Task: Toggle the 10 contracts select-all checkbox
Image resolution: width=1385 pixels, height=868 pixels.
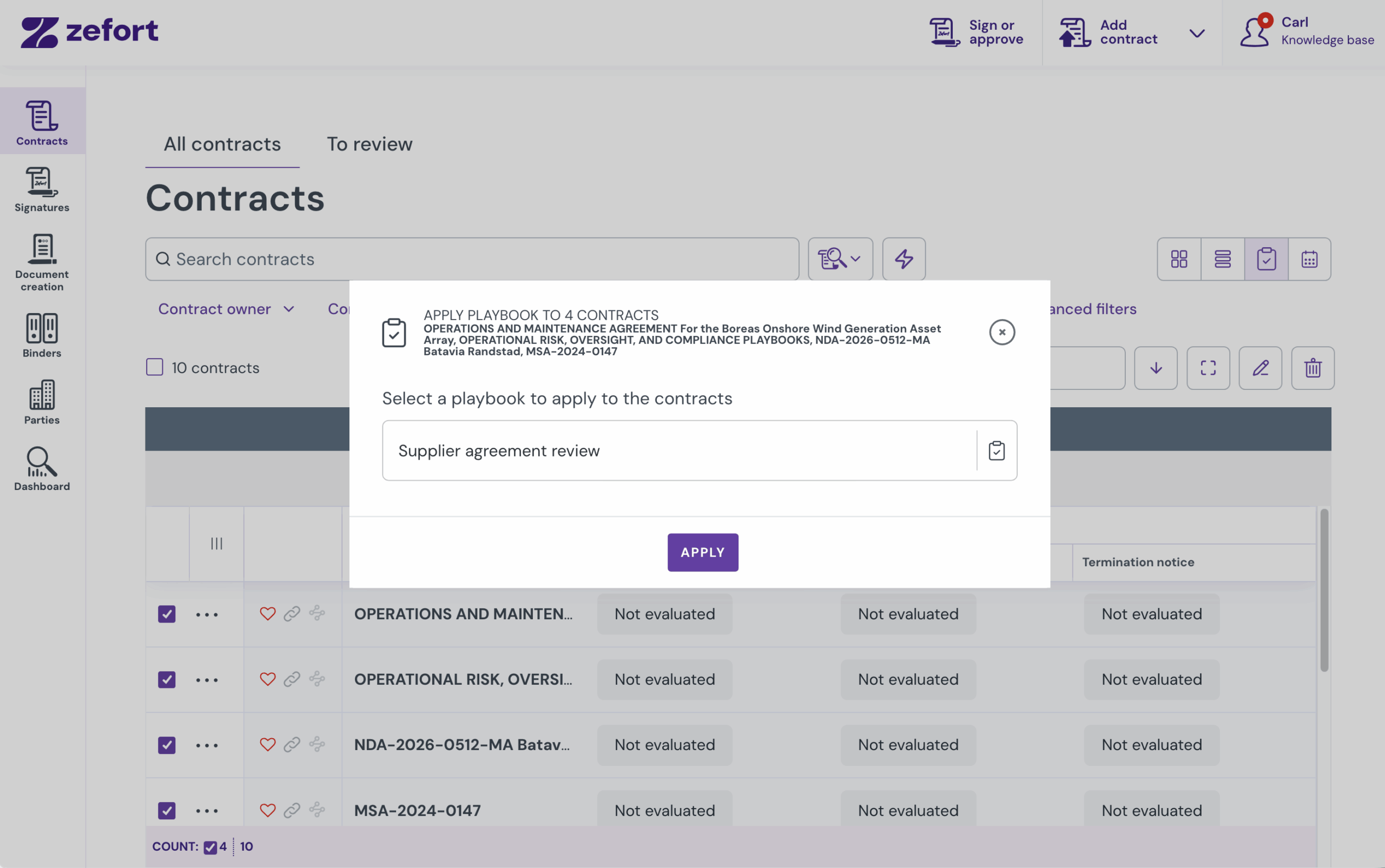Action: coord(155,367)
